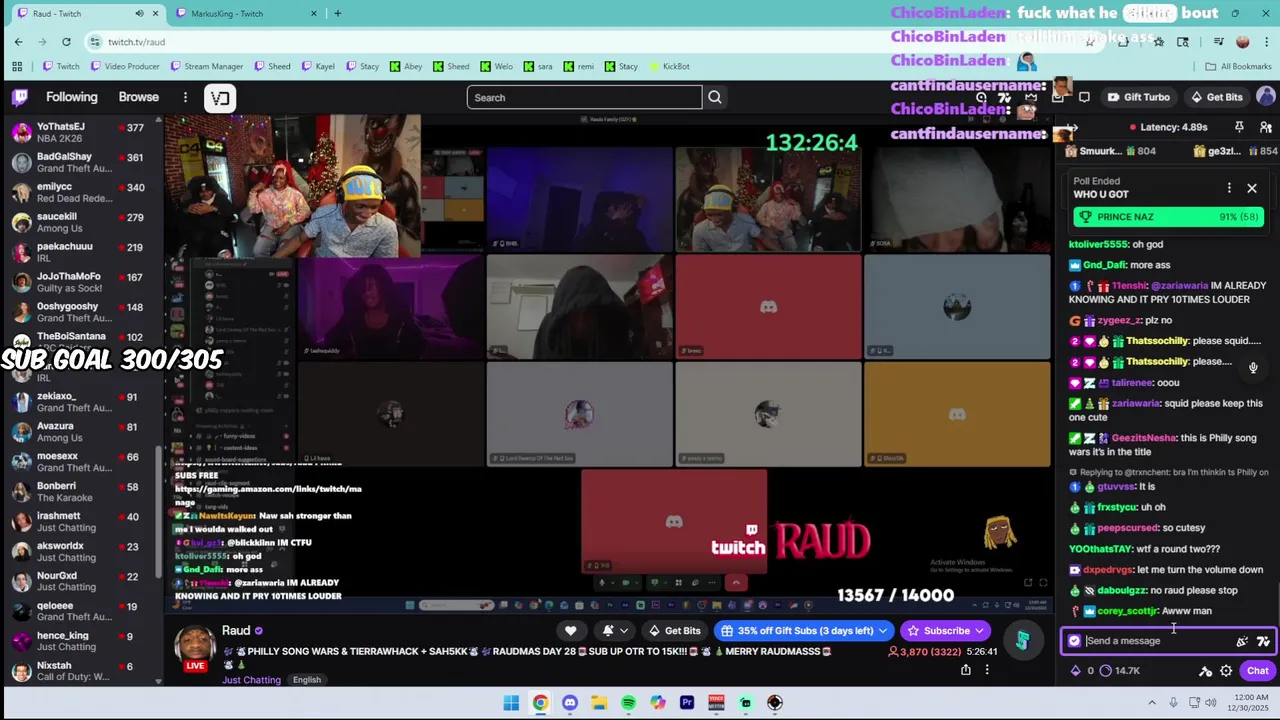This screenshot has width=1280, height=720.
Task: Open File Explorer from the taskbar
Action: tap(599, 703)
